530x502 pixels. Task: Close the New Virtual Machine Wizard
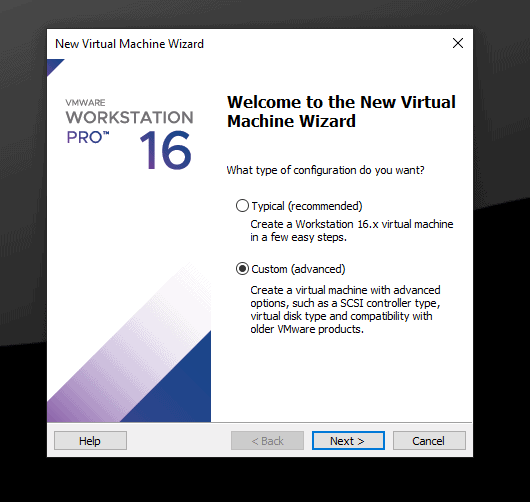click(x=458, y=43)
